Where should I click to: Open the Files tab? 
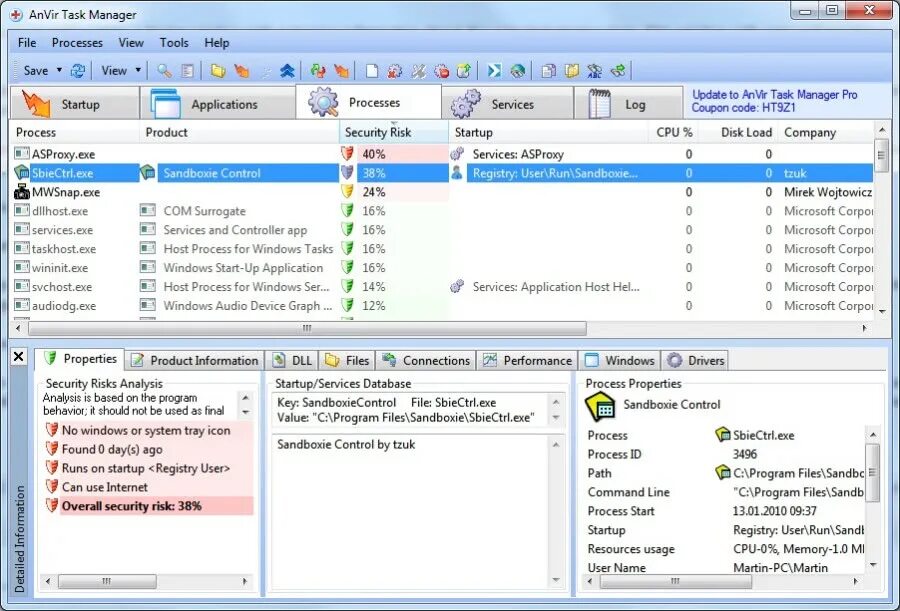[x=347, y=361]
